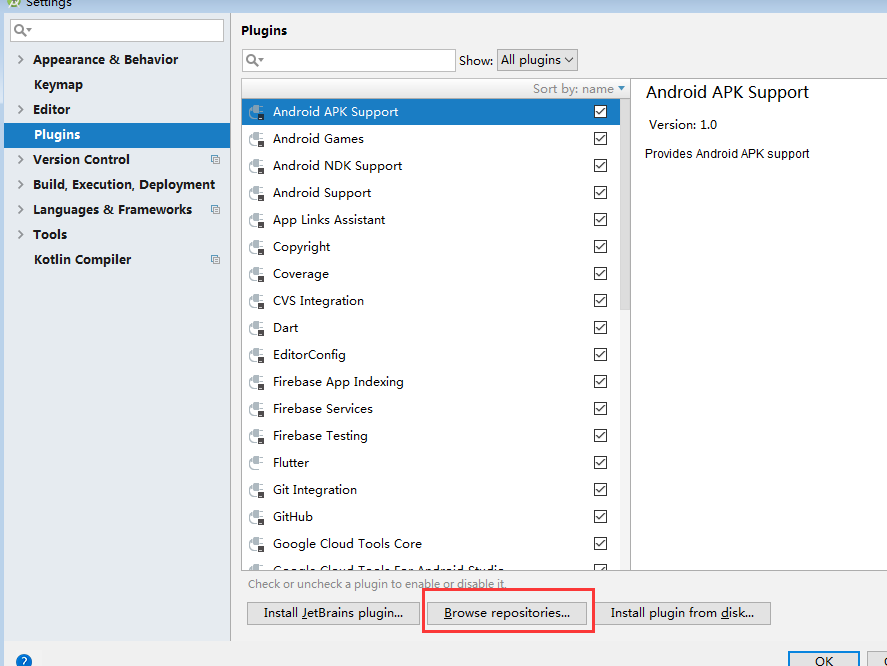Select the EditorConfig plugin row
The height and width of the screenshot is (666, 887).
[x=430, y=355]
